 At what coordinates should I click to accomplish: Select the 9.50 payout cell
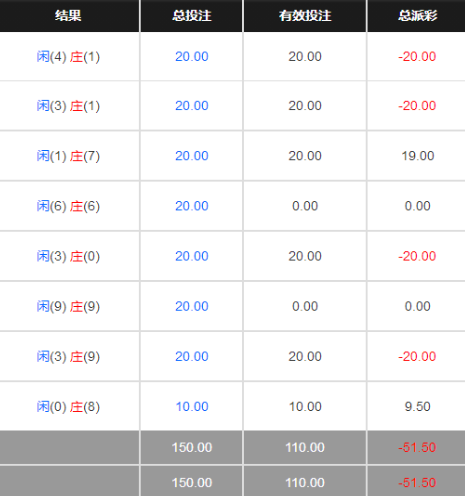tap(417, 406)
